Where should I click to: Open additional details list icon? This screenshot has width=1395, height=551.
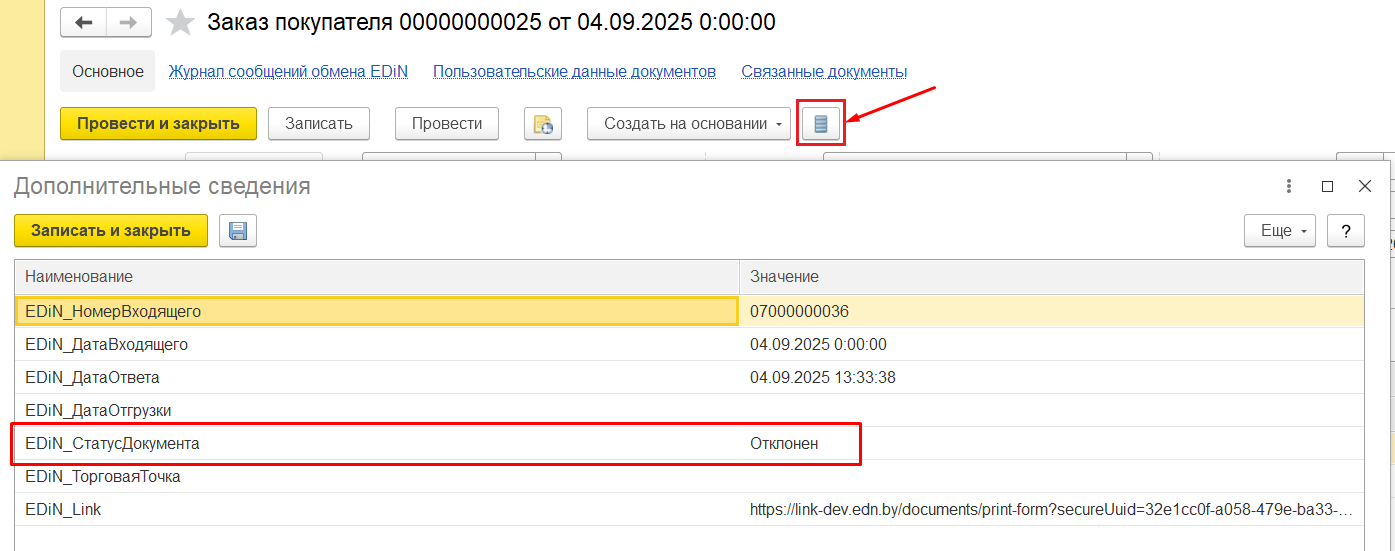tap(821, 124)
